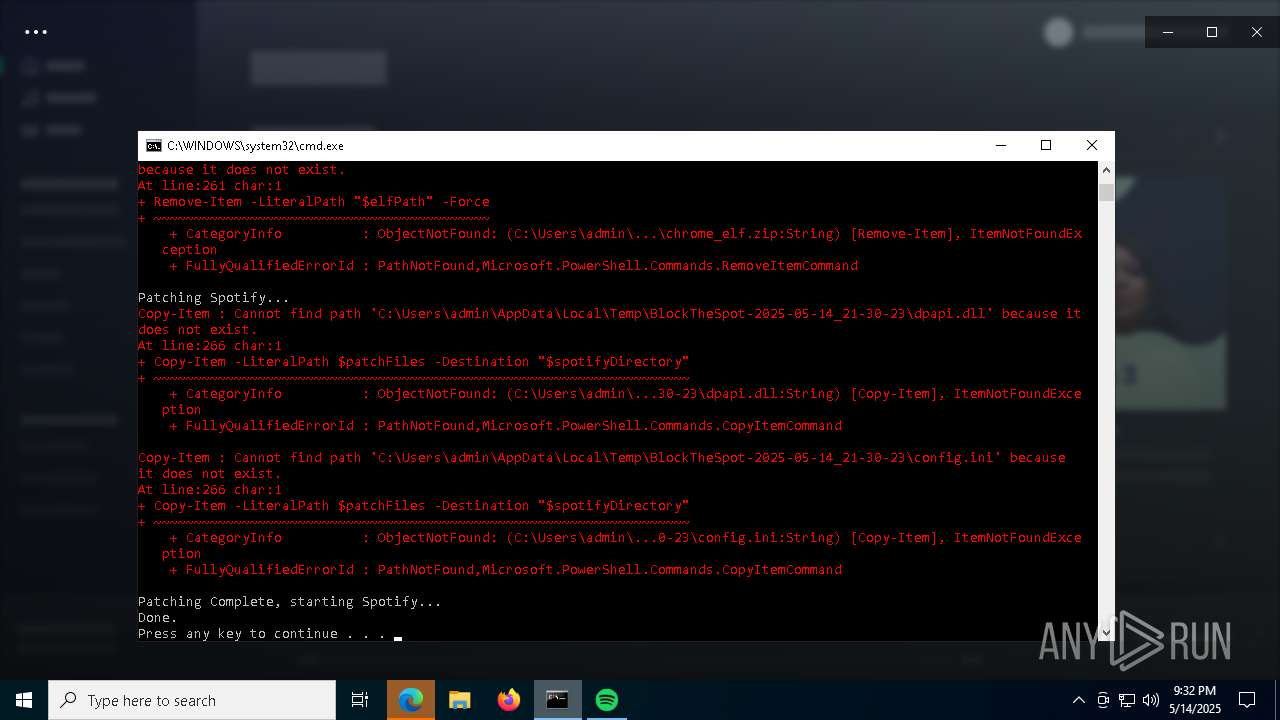Click the cmd.exe title bar icon
The width and height of the screenshot is (1280, 720).
point(153,146)
